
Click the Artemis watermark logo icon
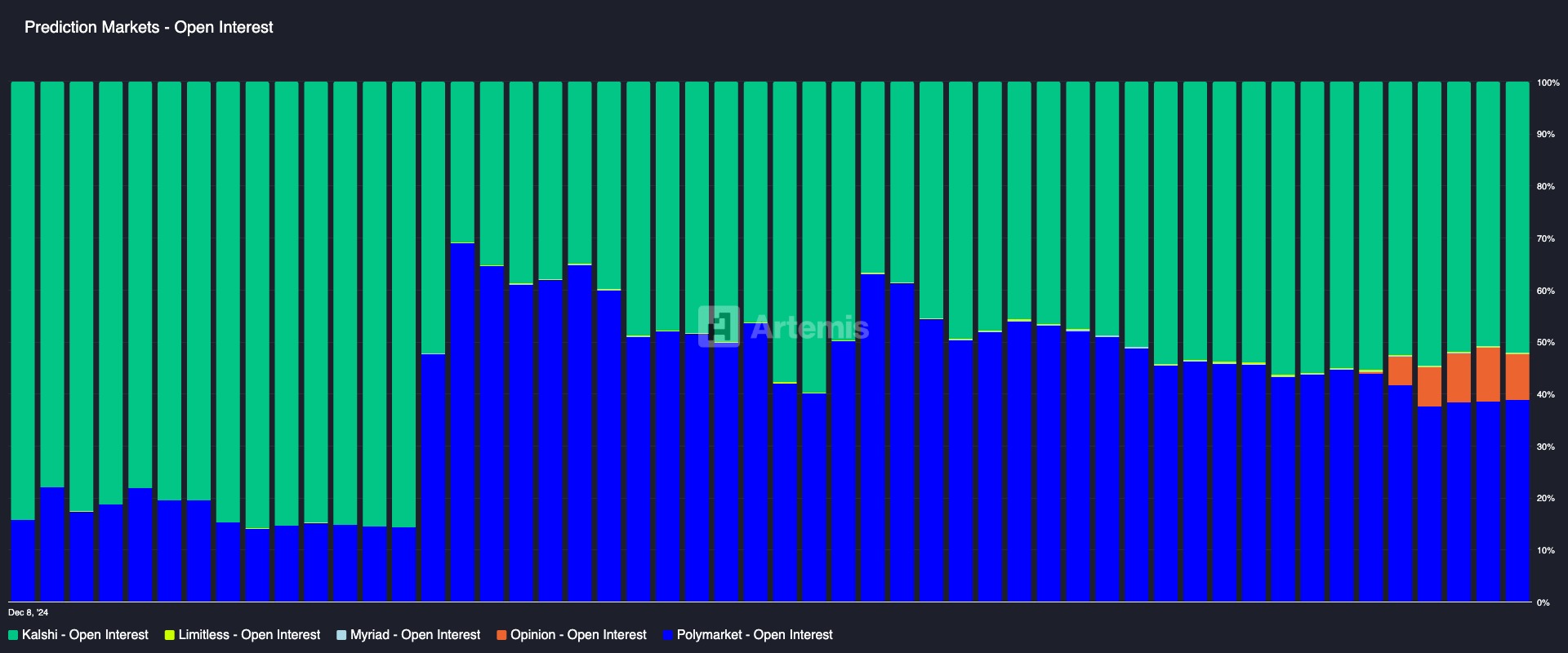click(719, 326)
